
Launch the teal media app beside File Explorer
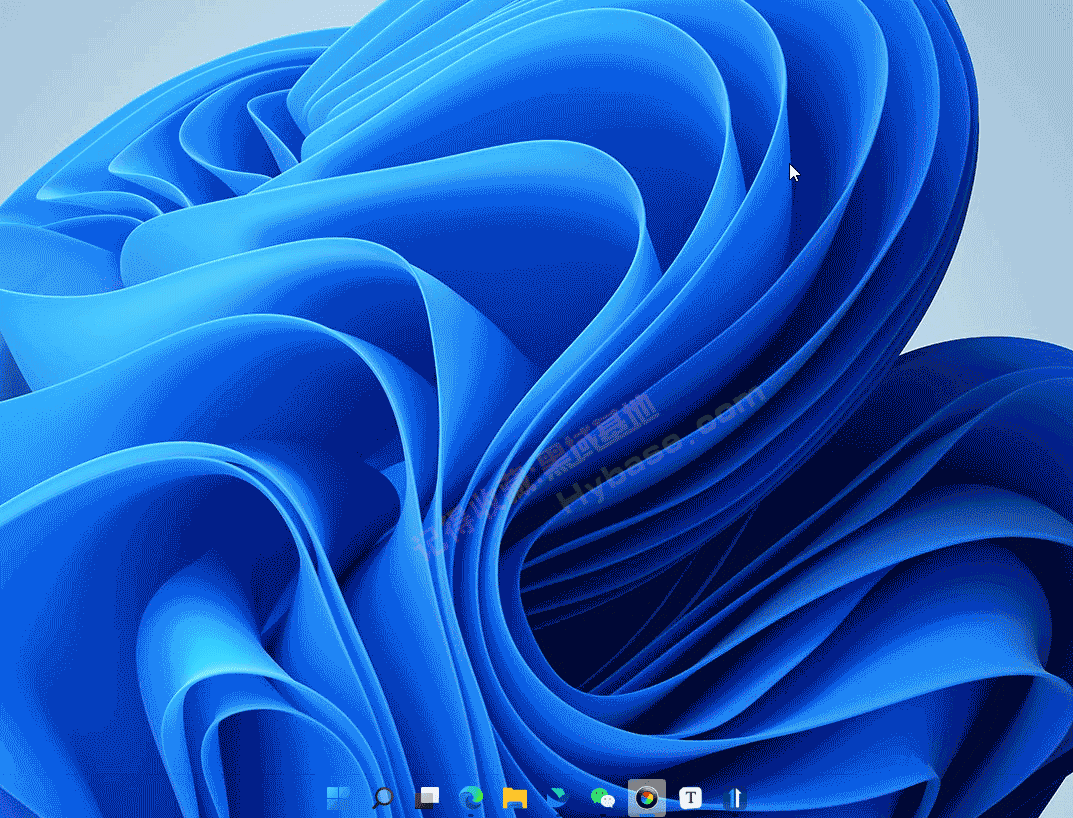click(x=558, y=797)
